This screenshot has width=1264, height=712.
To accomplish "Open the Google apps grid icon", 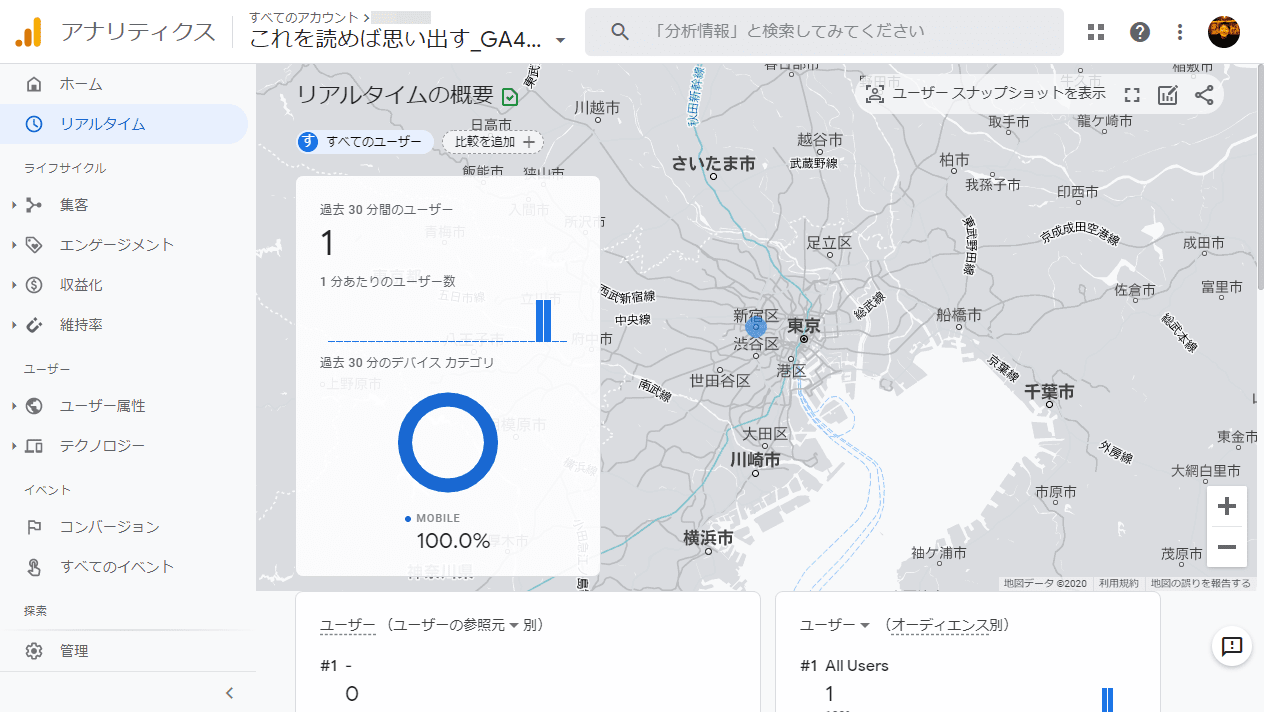I will click(1096, 32).
